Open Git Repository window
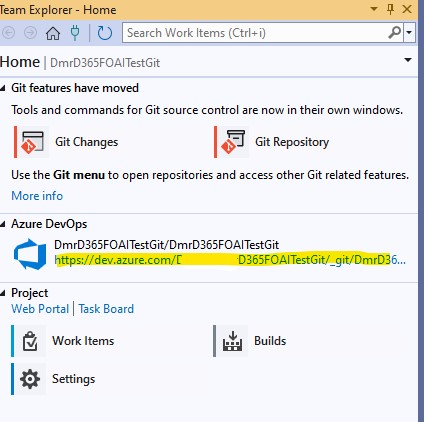The image size is (424, 422). (x=292, y=142)
